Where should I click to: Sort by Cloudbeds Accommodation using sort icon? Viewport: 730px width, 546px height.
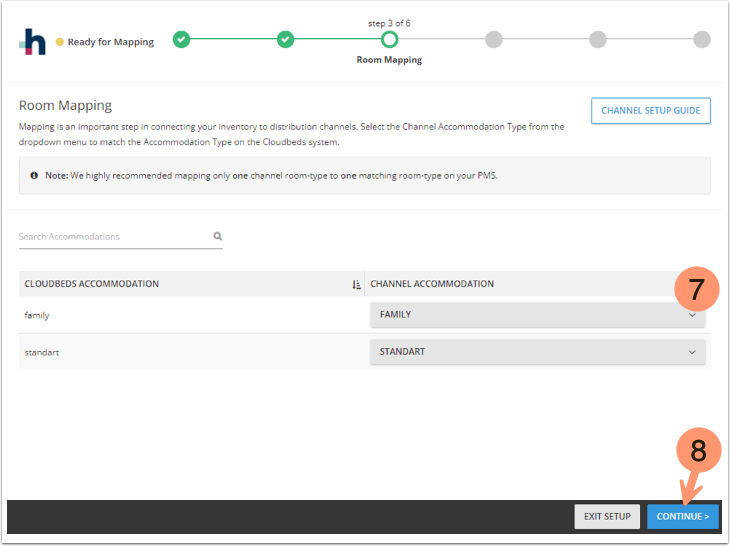pos(356,284)
